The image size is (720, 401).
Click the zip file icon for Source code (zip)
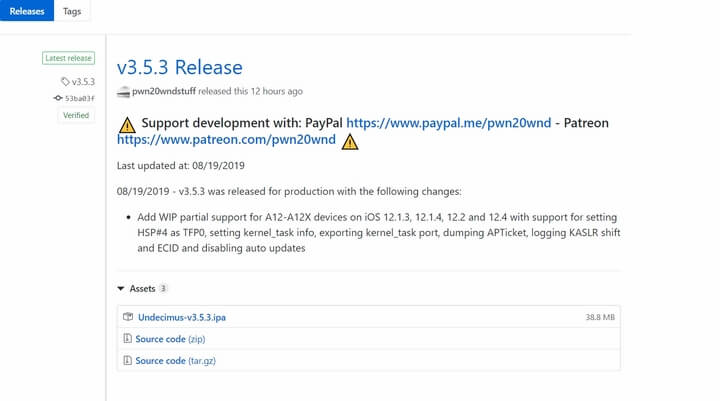127,339
